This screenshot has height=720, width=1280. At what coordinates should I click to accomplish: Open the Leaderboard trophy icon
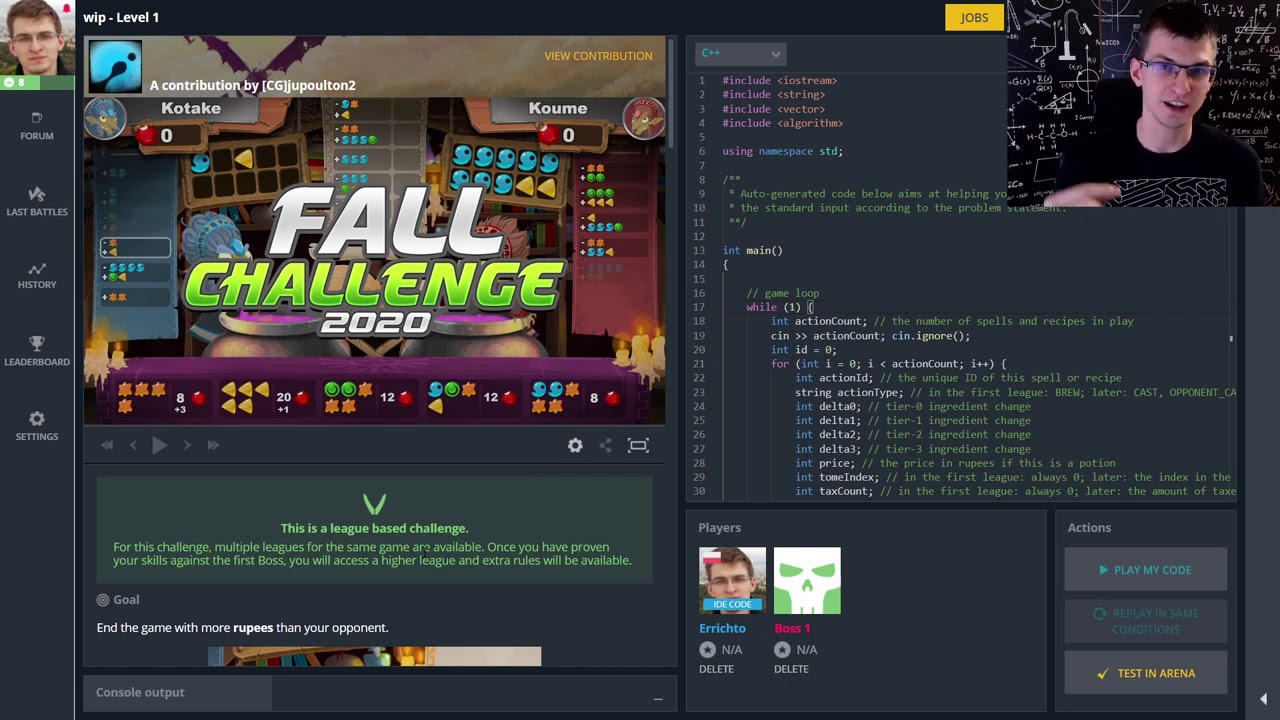click(x=37, y=344)
